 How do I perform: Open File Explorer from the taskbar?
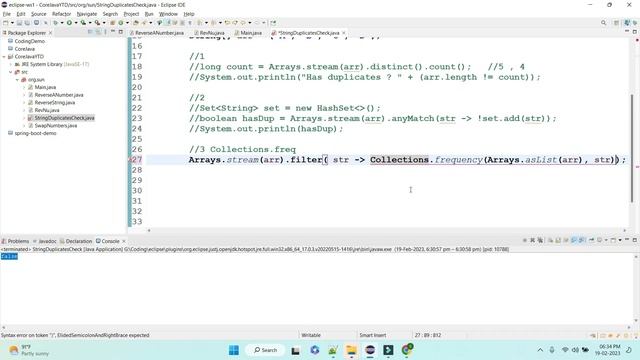[x=351, y=350]
